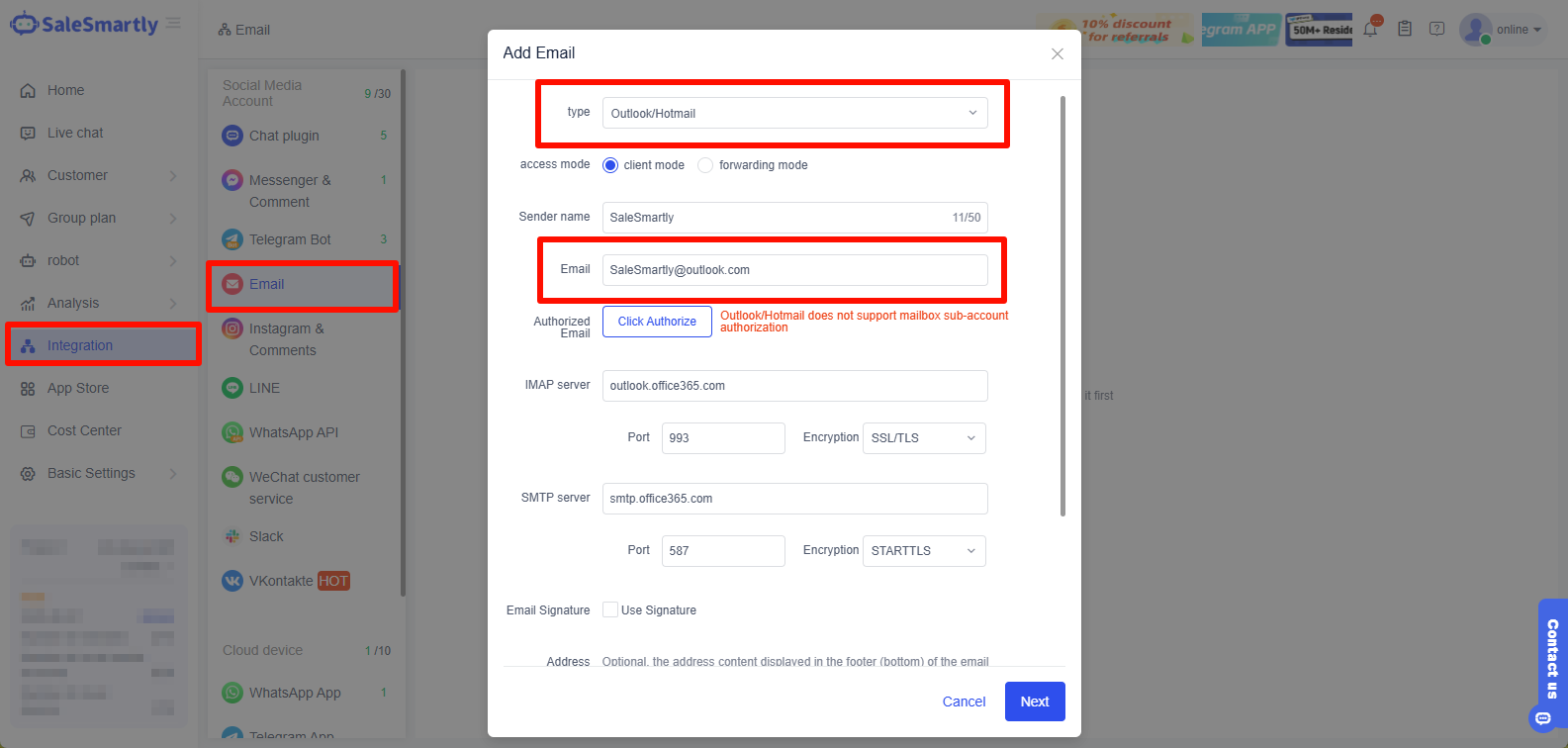Click the Home icon in the sidebar
Viewport: 1568px width, 748px height.
pyautogui.click(x=28, y=90)
